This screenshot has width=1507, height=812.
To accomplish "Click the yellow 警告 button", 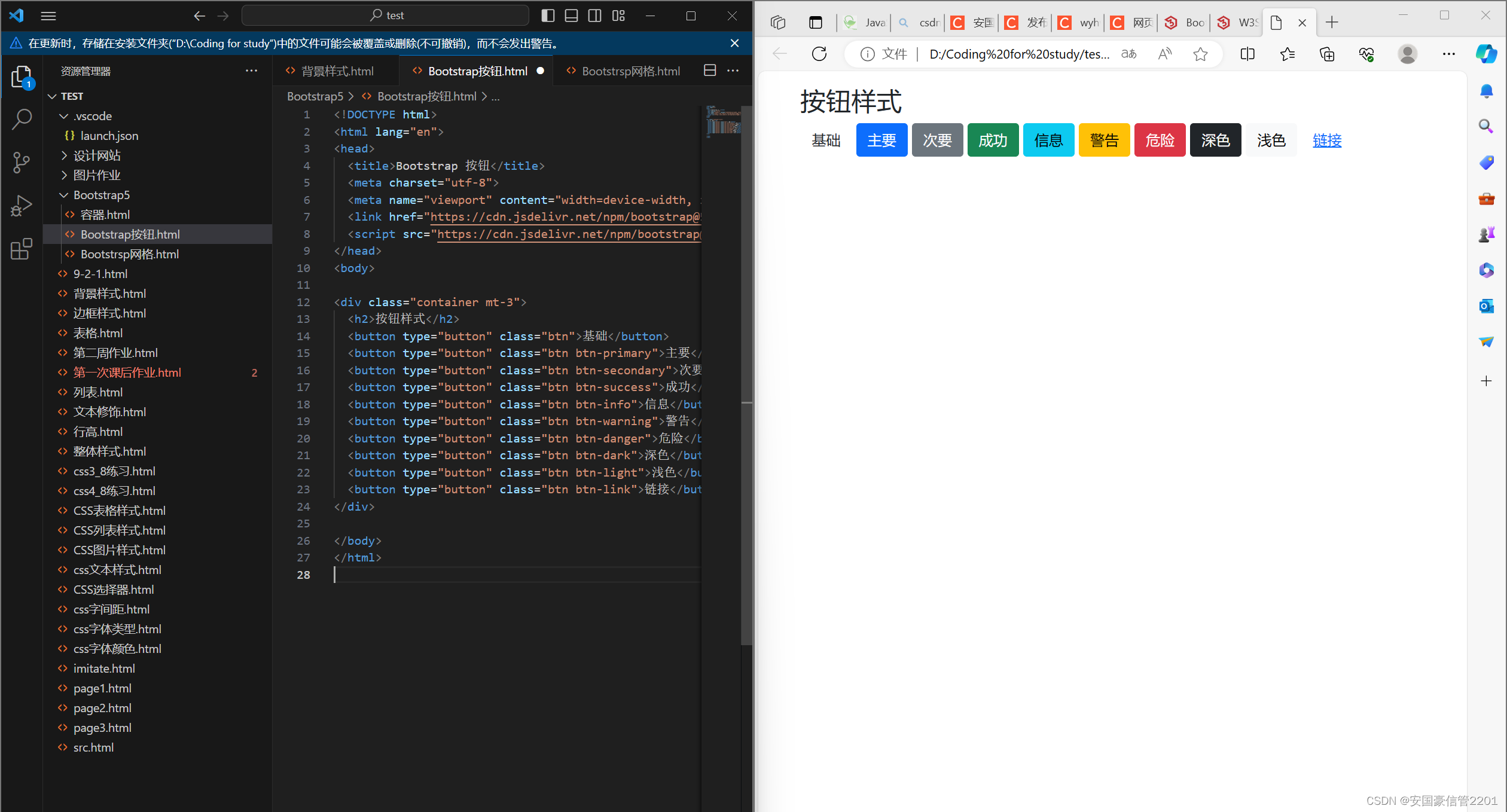I will point(1104,141).
